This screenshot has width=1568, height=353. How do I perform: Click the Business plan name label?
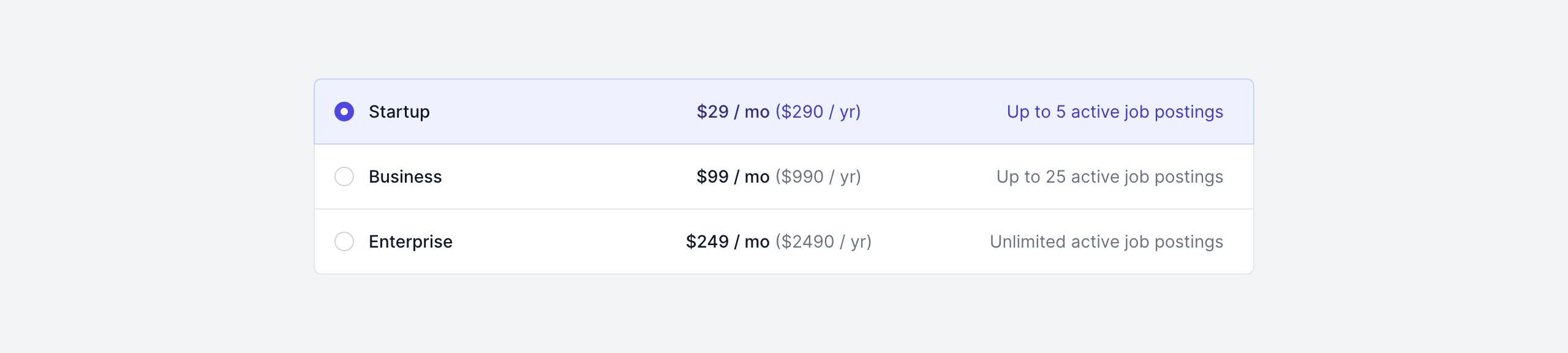(405, 176)
